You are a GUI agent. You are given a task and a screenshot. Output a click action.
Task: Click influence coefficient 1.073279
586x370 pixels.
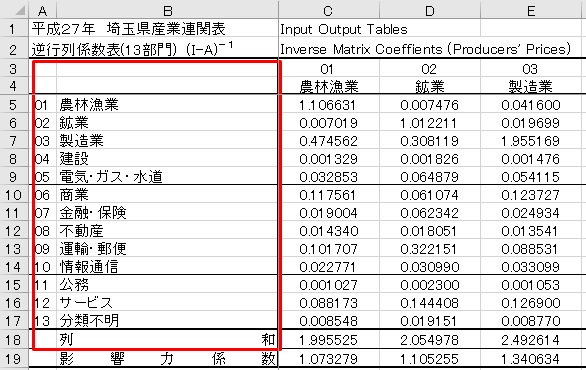click(329, 359)
